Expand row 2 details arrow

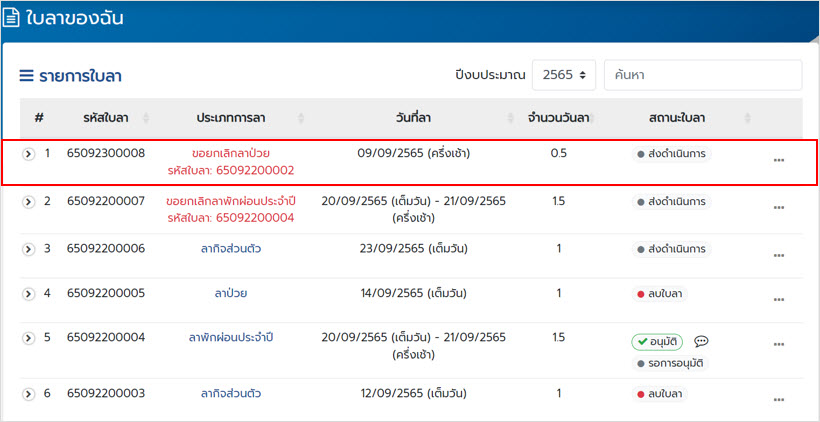[x=29, y=202]
